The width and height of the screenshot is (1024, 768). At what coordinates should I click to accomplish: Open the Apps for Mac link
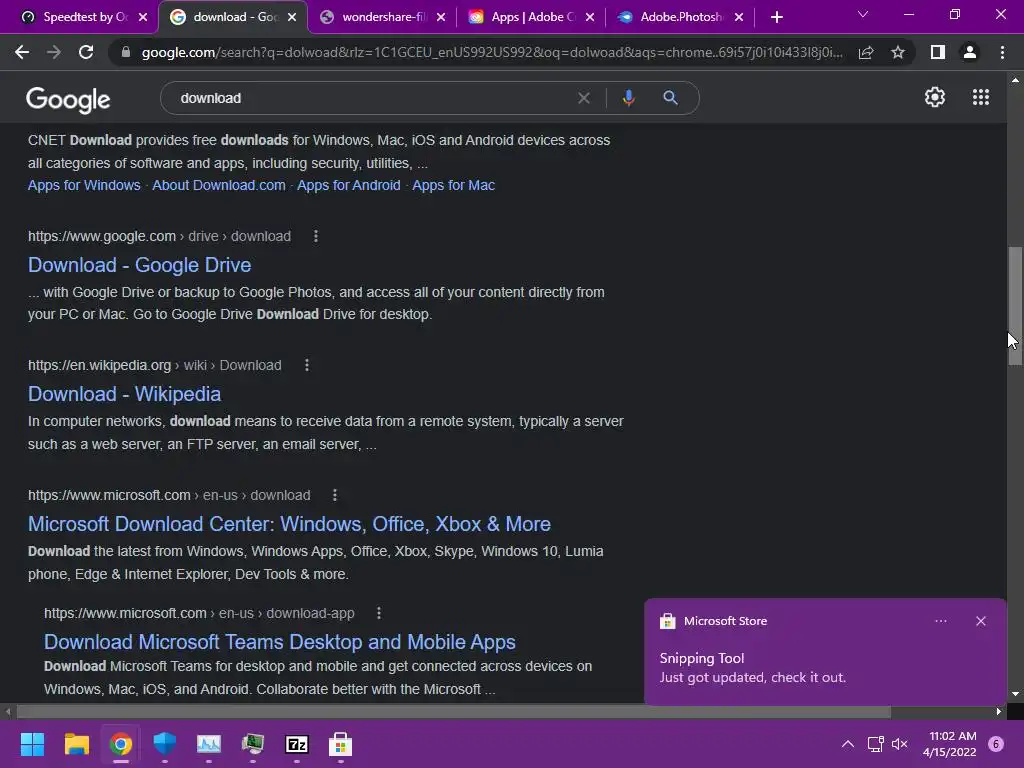tap(453, 185)
